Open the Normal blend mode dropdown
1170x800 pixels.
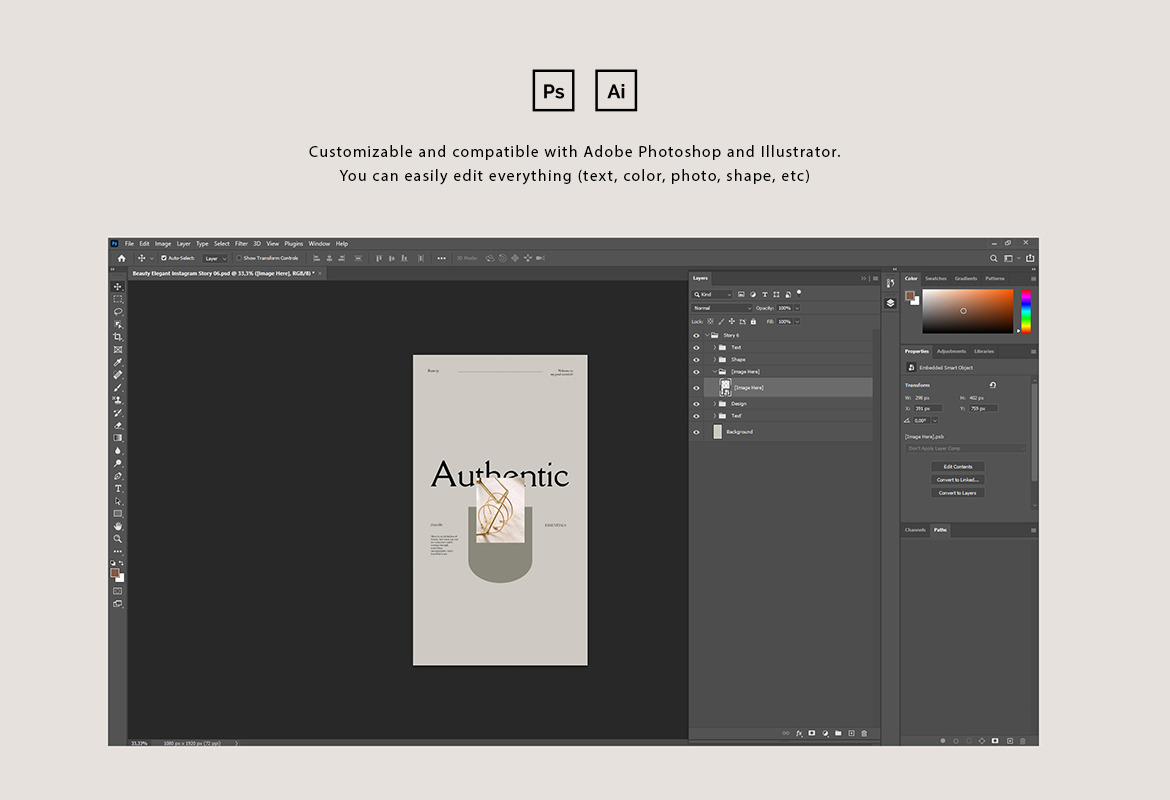coord(722,308)
